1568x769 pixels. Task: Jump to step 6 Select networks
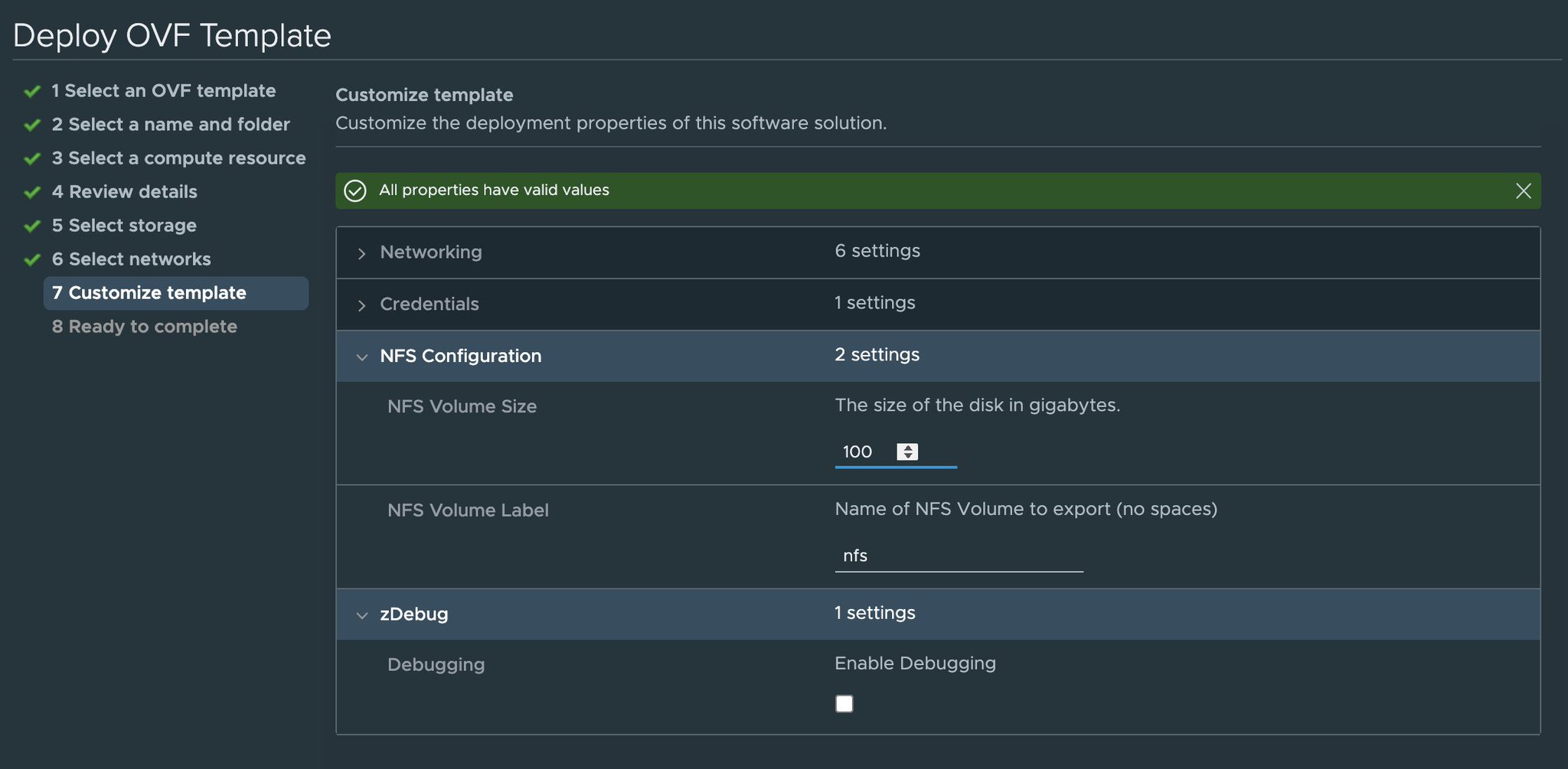(131, 259)
